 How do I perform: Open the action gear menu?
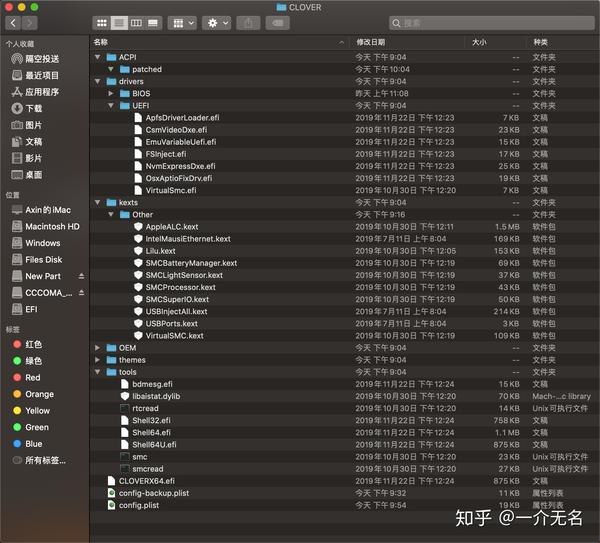[217, 23]
